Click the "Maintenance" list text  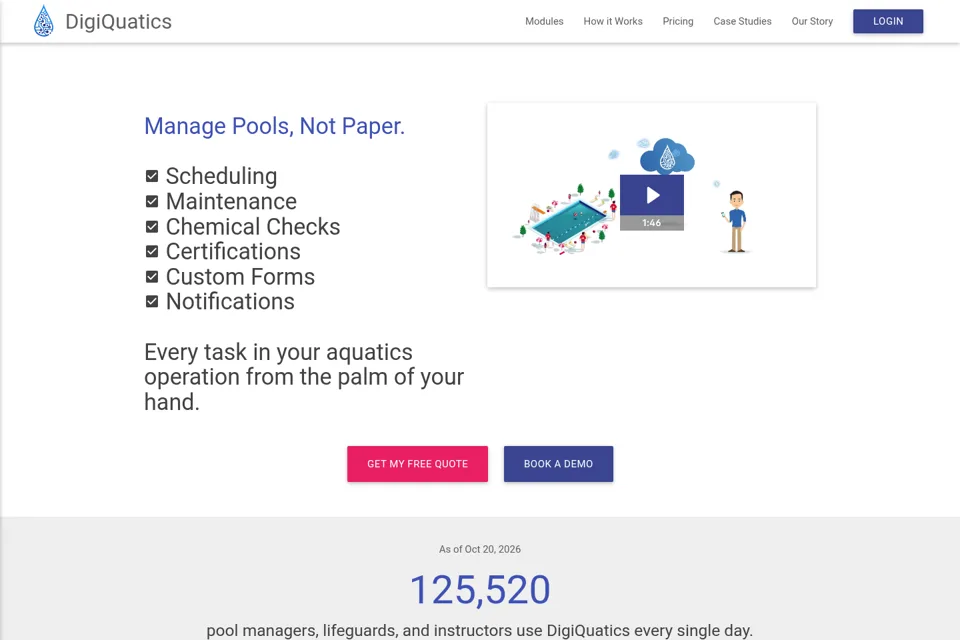(x=231, y=201)
